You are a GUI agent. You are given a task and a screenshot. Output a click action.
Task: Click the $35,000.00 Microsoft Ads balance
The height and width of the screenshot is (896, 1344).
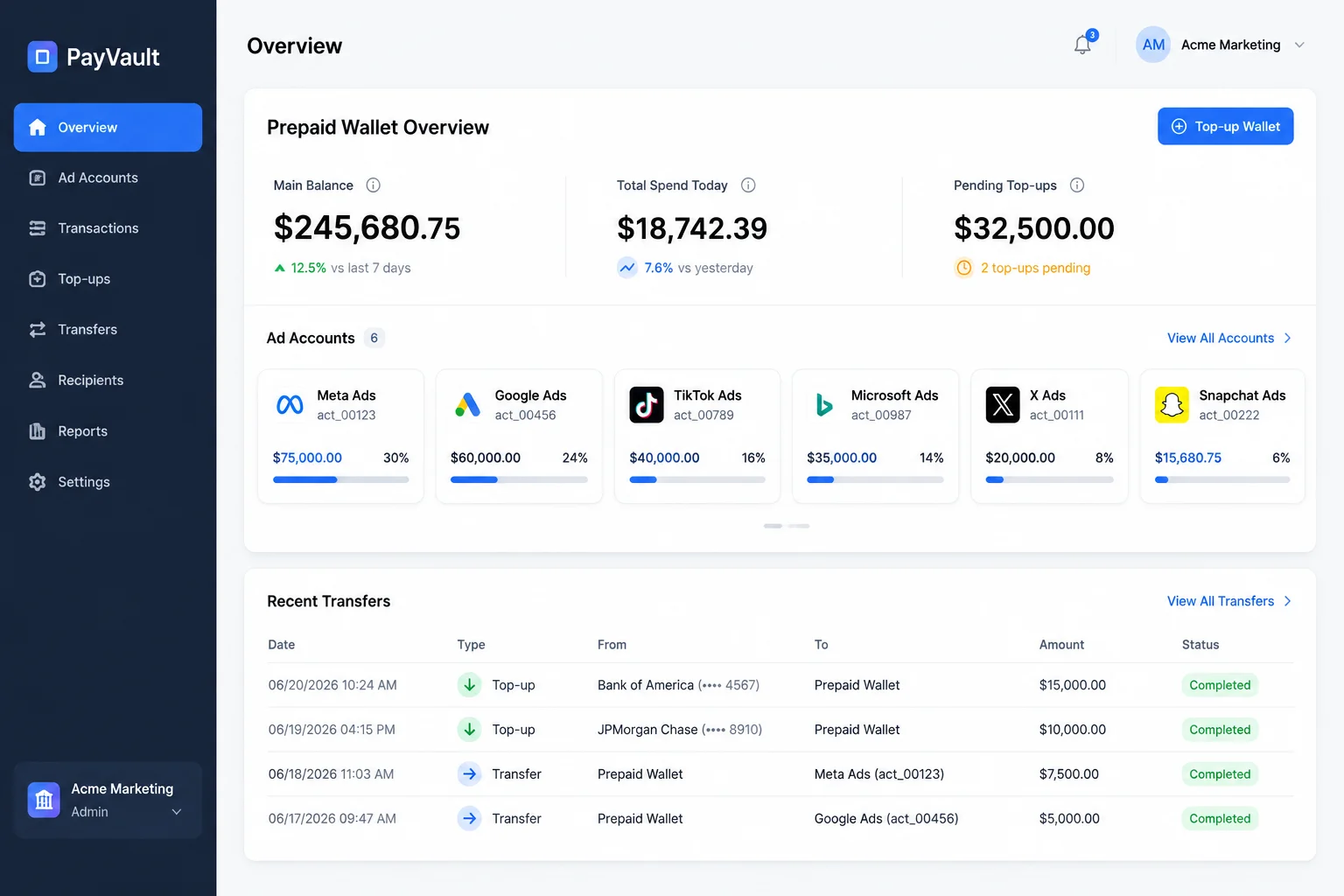pyautogui.click(x=842, y=458)
